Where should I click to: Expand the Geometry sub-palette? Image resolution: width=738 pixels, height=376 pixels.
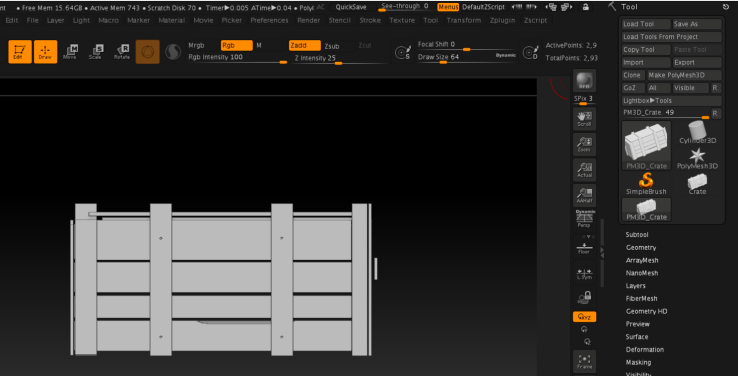[641, 247]
